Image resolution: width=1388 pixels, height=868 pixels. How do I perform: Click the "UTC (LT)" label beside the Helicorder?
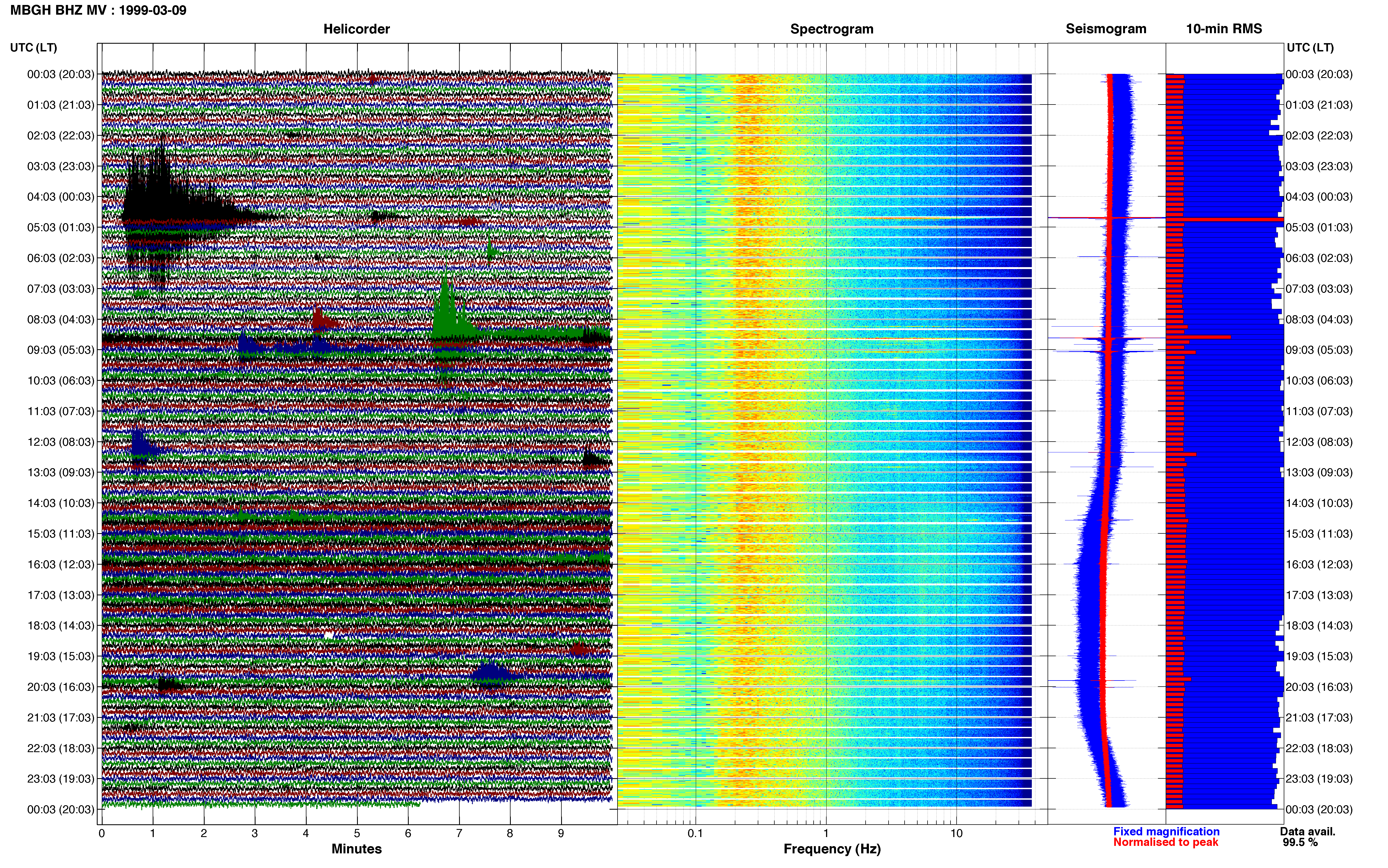point(34,48)
